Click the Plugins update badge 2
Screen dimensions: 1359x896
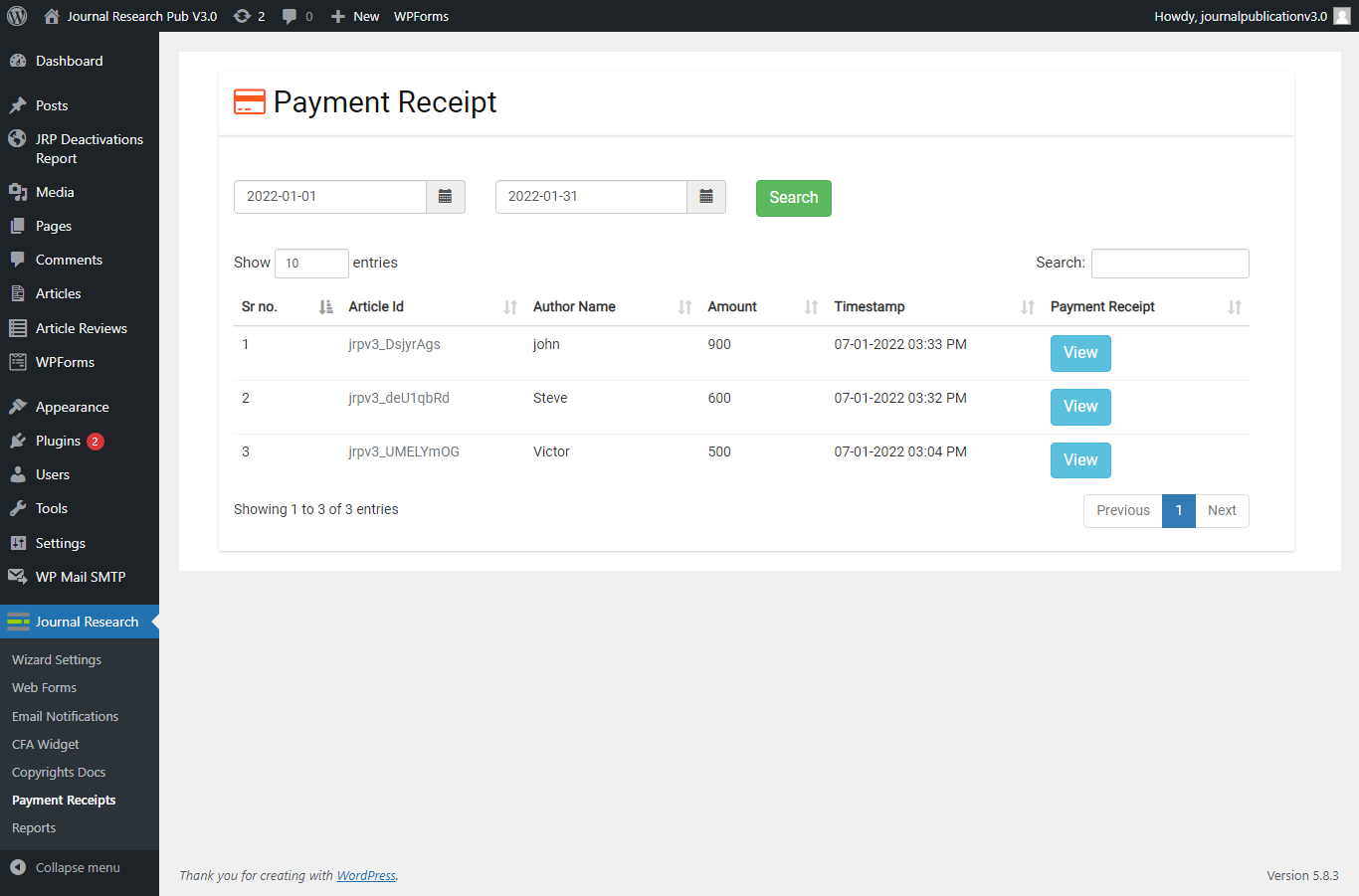click(x=96, y=442)
